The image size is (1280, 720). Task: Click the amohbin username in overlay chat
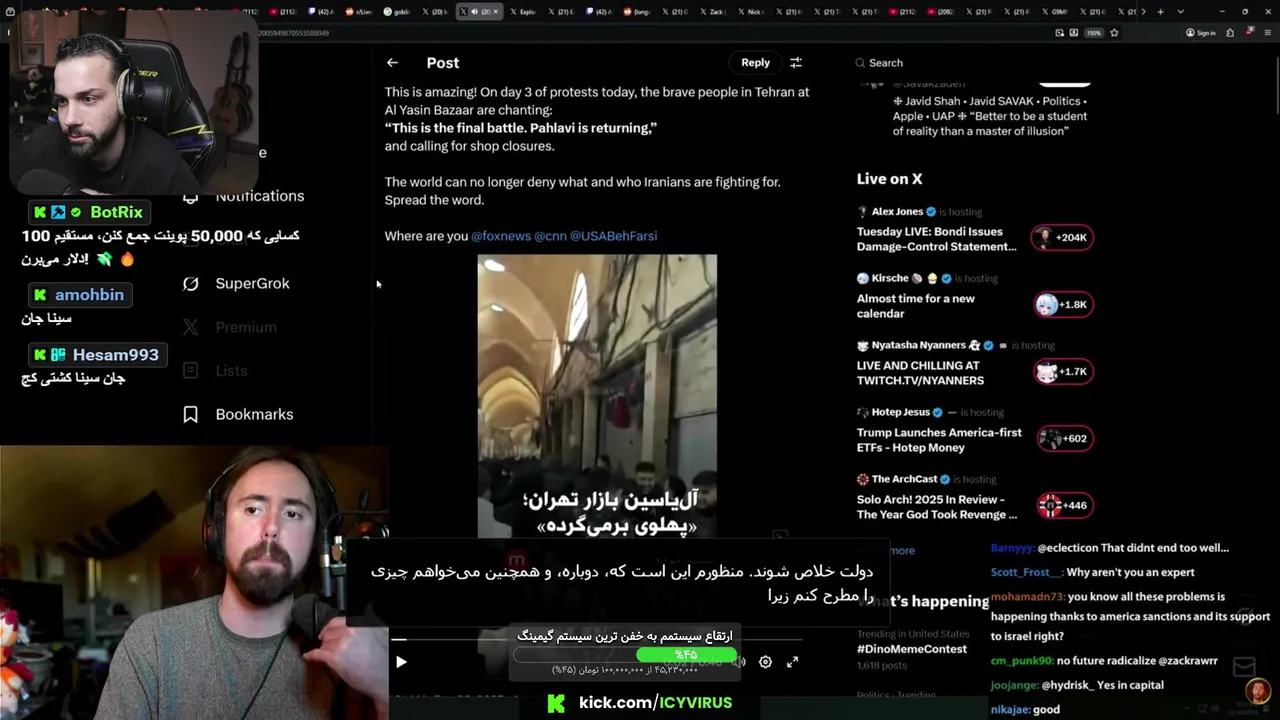pyautogui.click(x=89, y=295)
